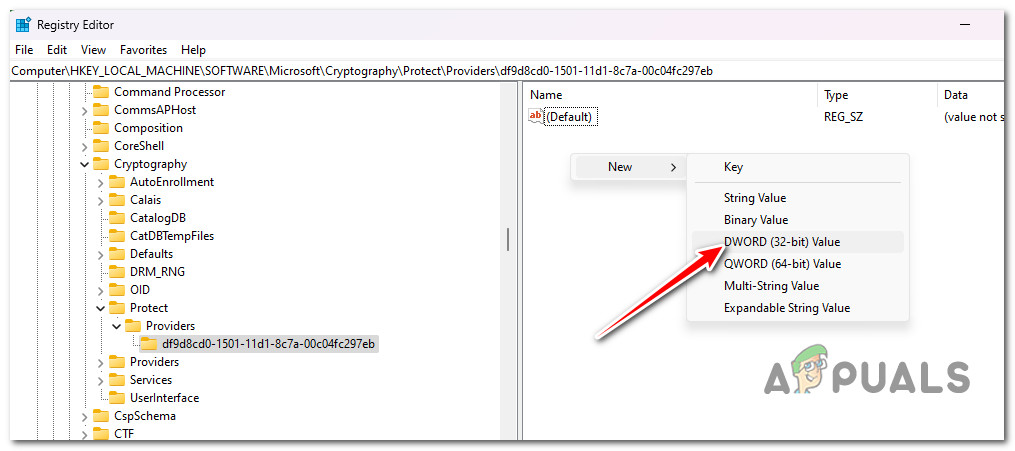Click the Defaults folder icon
Image resolution: width=1015 pixels, height=451 pixels.
(x=117, y=254)
